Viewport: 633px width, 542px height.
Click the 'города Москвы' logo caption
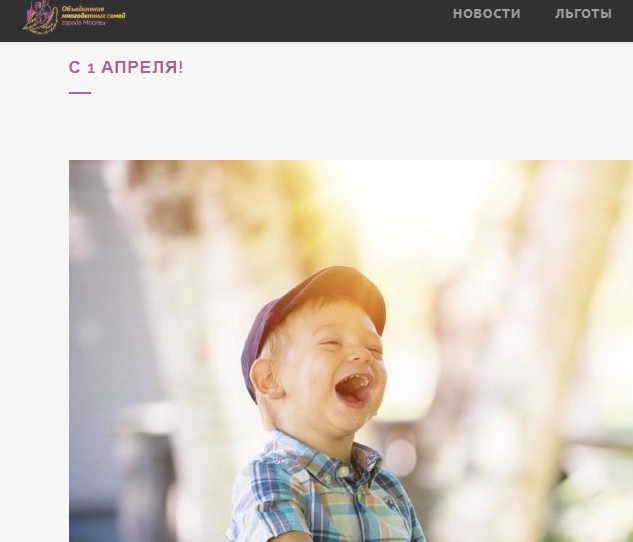point(84,23)
